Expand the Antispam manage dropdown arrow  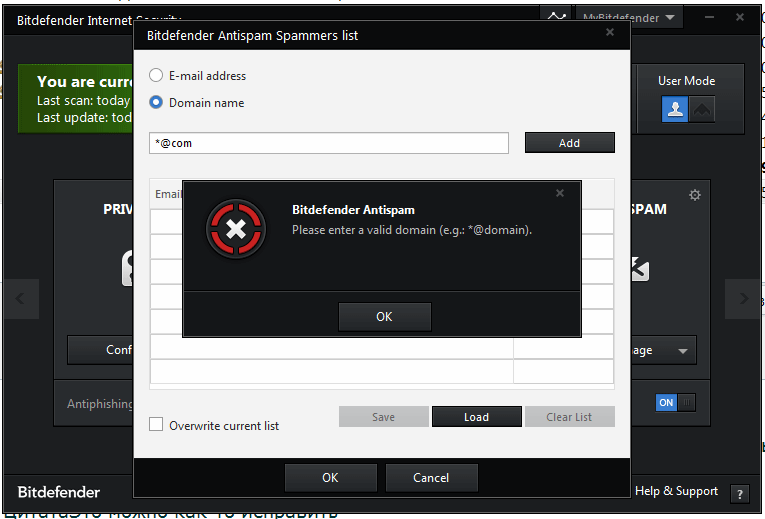(x=683, y=351)
